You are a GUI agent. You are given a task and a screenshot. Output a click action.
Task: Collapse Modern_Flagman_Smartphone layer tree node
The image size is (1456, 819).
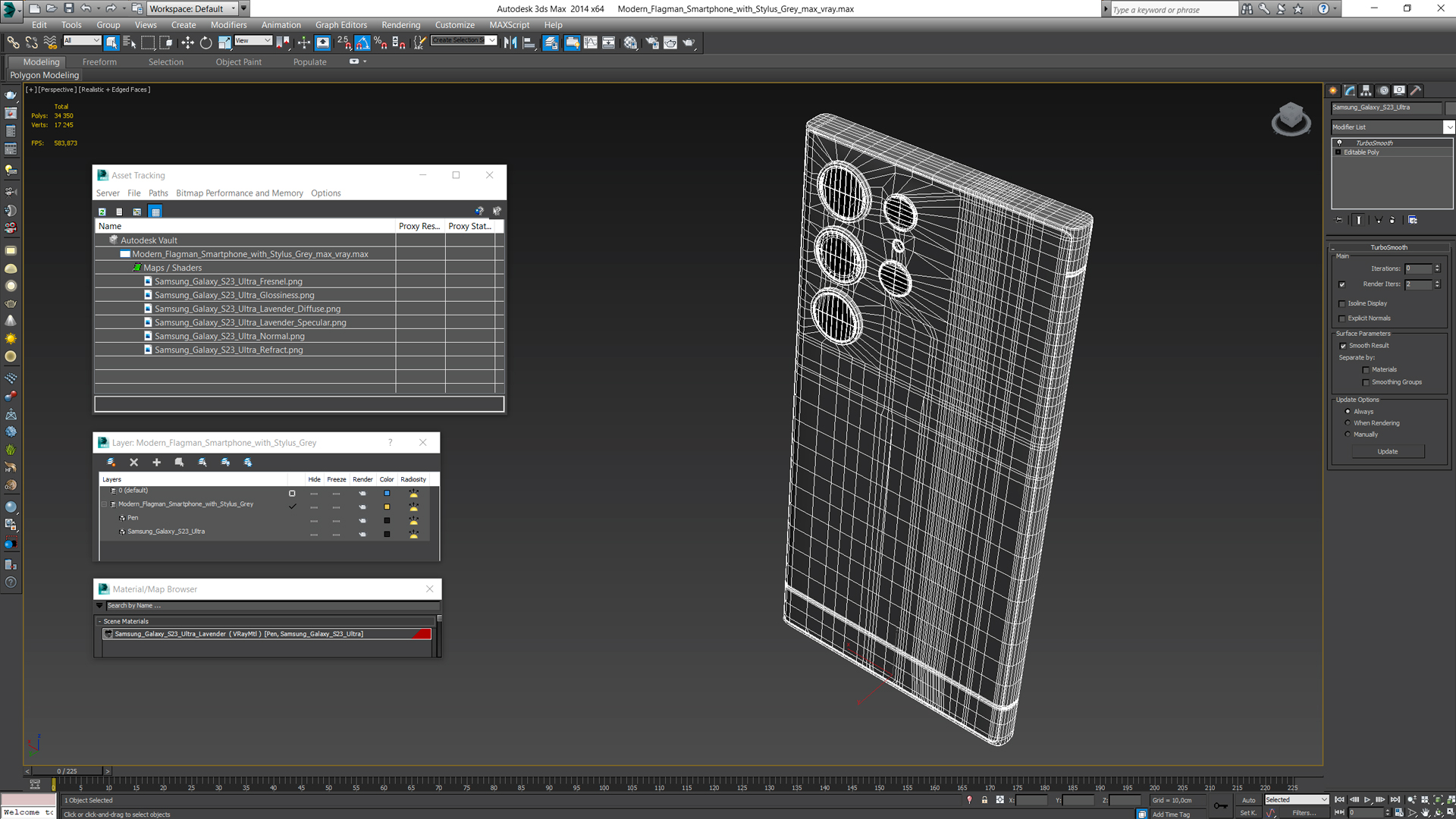click(x=105, y=504)
